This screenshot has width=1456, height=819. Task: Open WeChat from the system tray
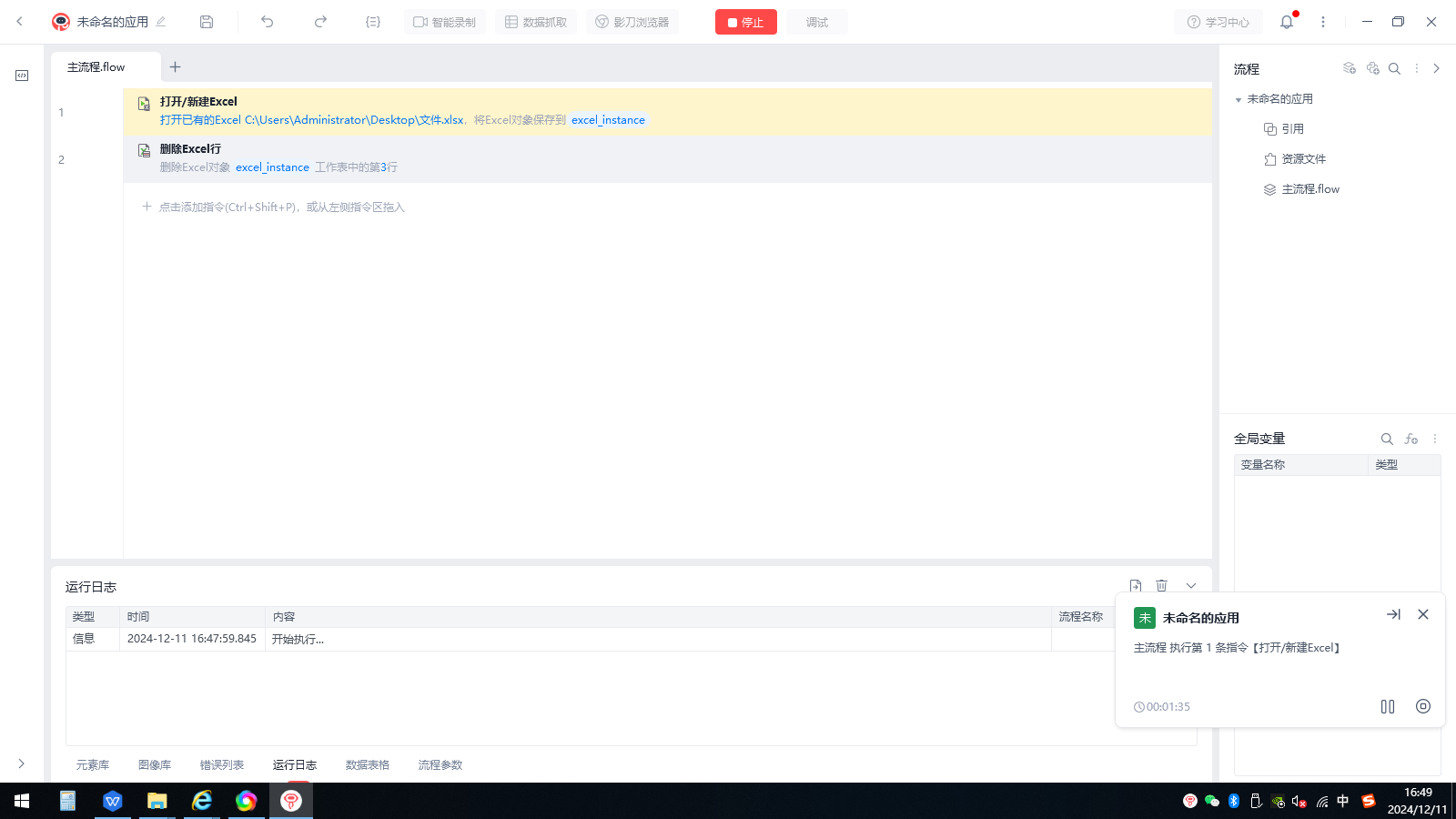click(1212, 801)
